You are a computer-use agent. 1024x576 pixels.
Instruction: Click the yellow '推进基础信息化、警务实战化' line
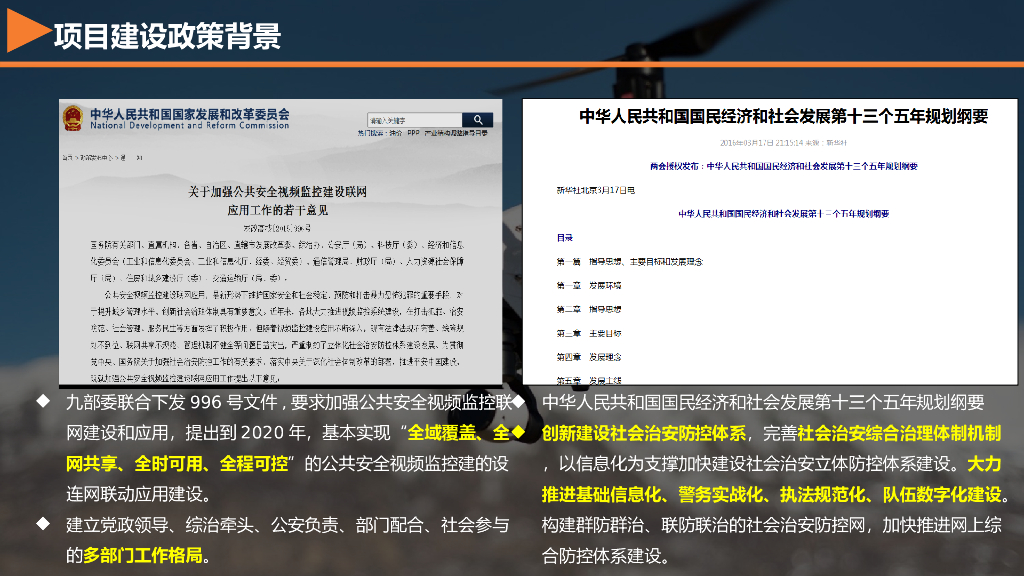771,494
